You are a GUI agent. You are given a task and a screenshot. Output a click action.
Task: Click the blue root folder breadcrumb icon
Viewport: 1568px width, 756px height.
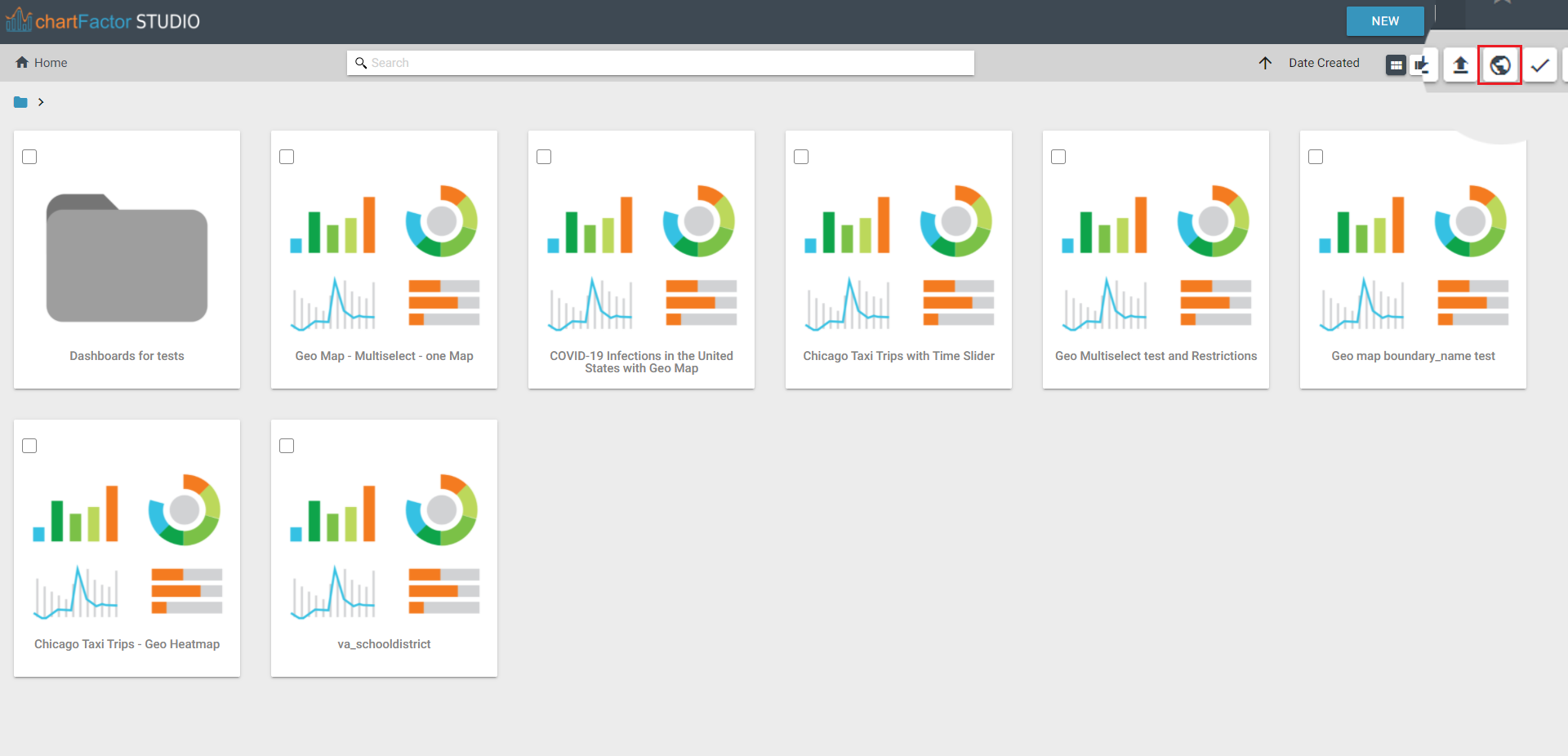20,102
